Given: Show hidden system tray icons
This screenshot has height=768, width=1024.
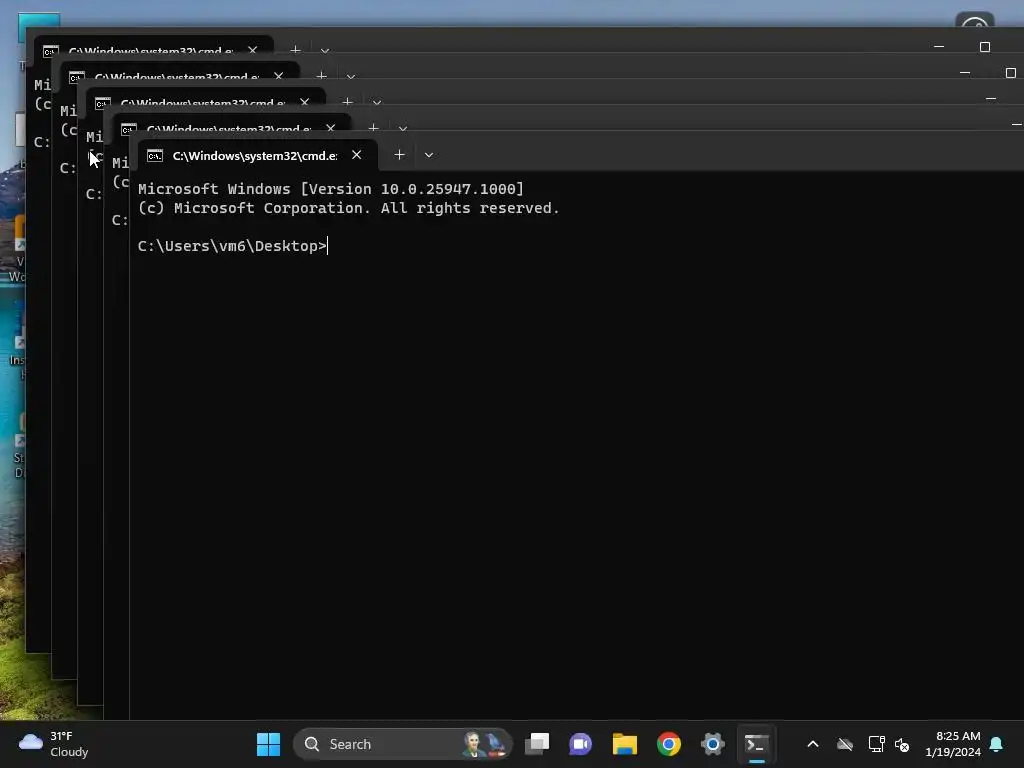Looking at the screenshot, I should click(x=813, y=744).
